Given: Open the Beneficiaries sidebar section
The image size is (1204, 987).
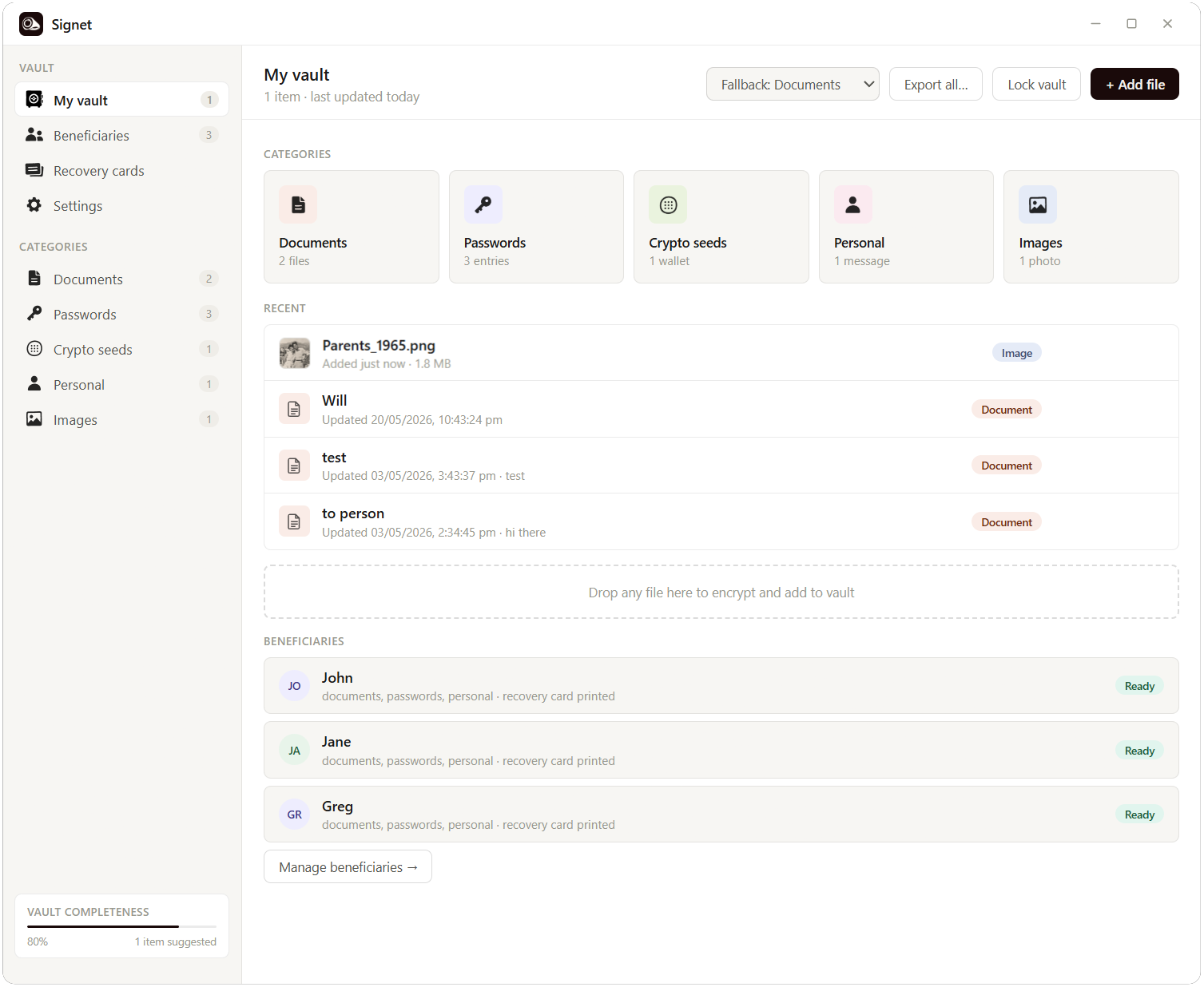Looking at the screenshot, I should [x=121, y=135].
